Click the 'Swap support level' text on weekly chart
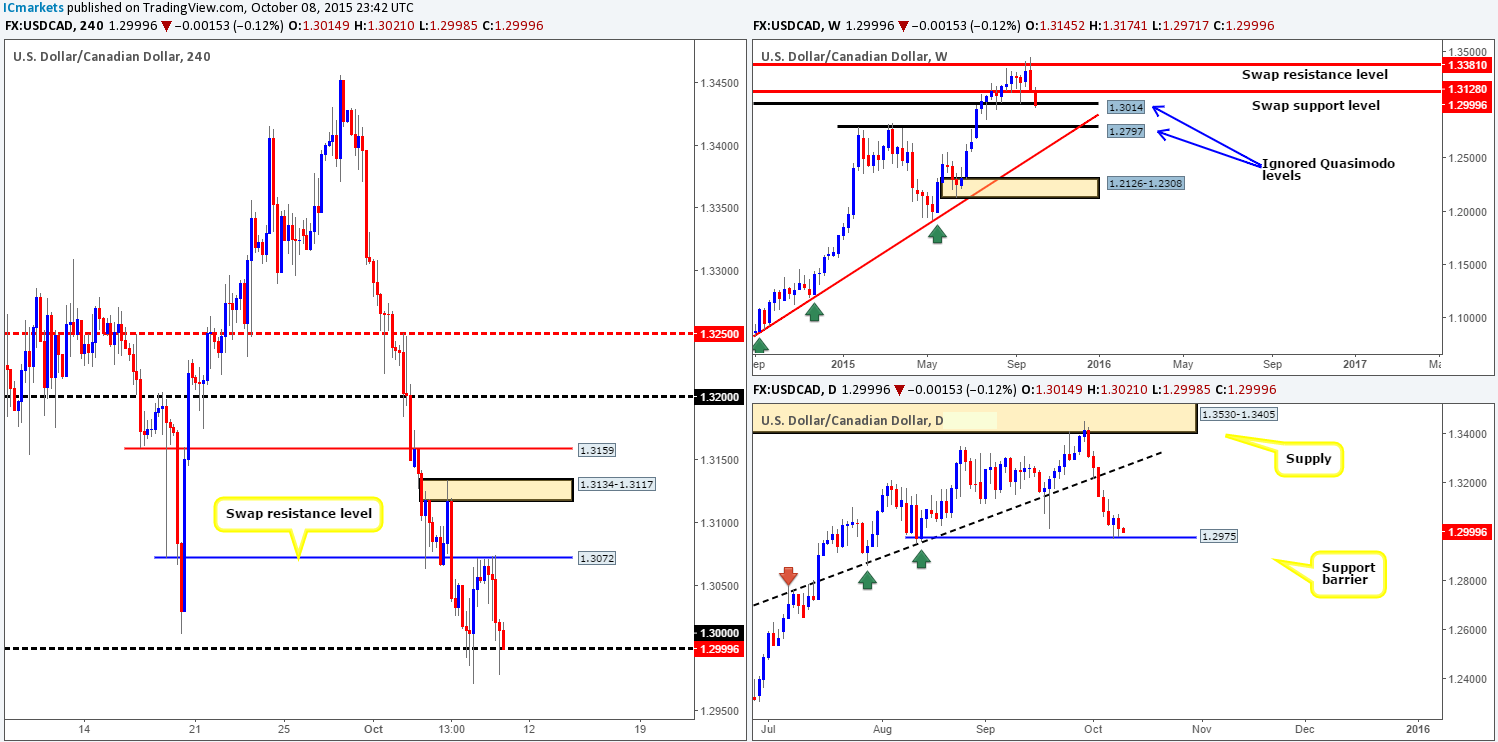 1315,105
